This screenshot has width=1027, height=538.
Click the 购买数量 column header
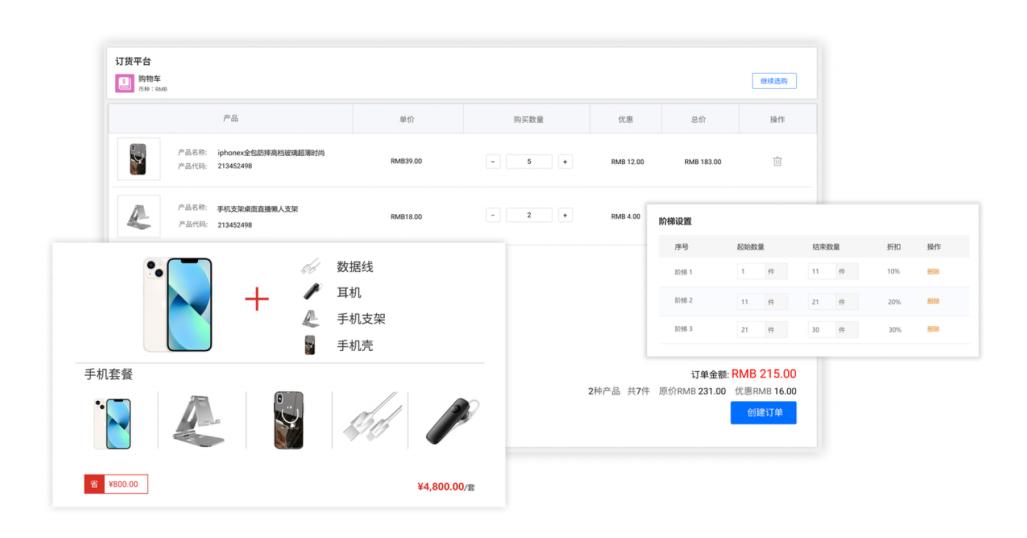click(529, 119)
